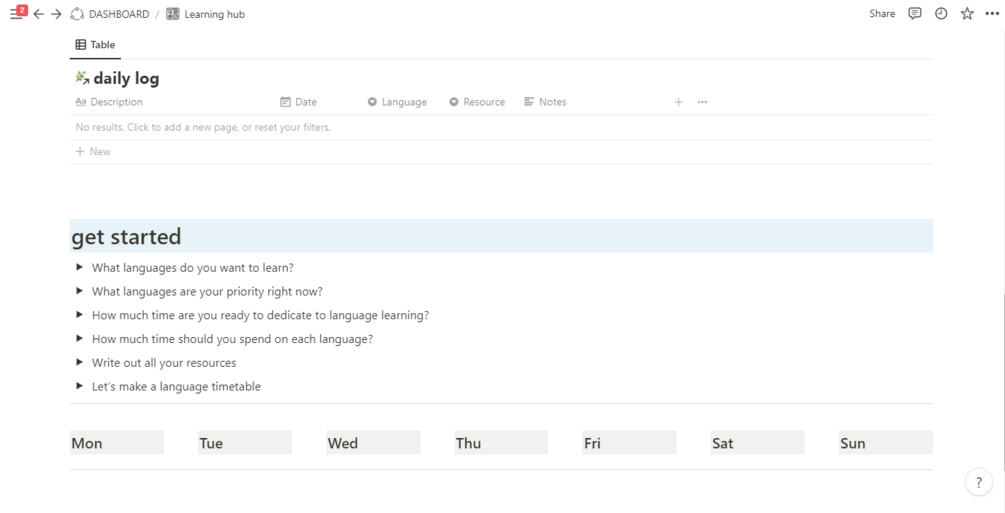Expand 'What languages do you want to learn?' toggle
This screenshot has height=513, width=1005.
tap(80, 267)
